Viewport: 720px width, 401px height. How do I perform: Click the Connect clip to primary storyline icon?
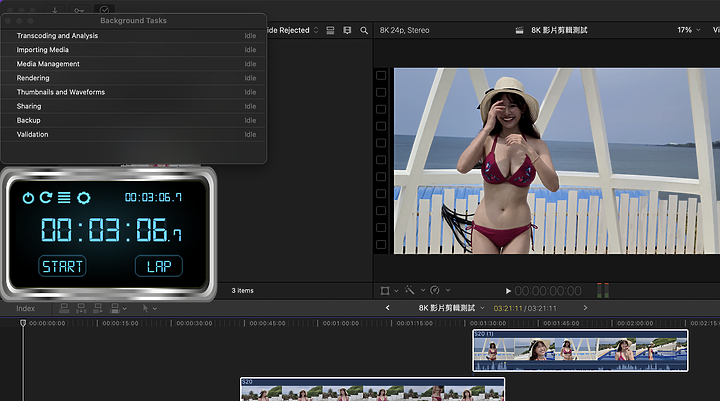[x=64, y=308]
